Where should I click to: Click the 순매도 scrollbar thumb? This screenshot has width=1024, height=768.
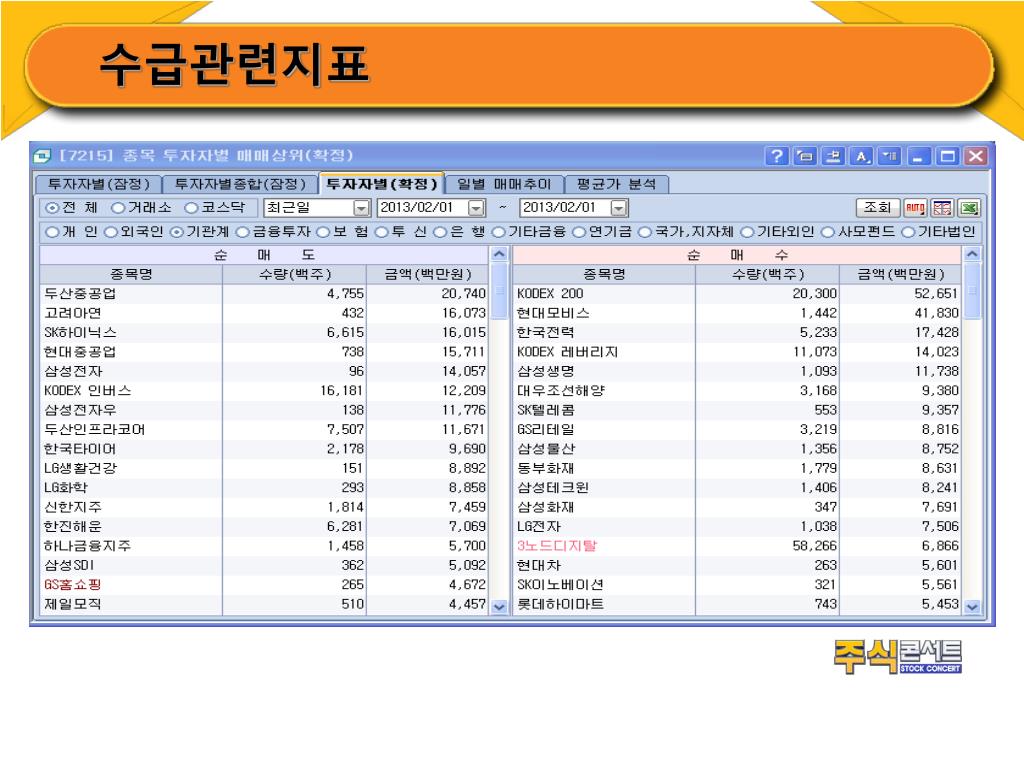pos(499,291)
